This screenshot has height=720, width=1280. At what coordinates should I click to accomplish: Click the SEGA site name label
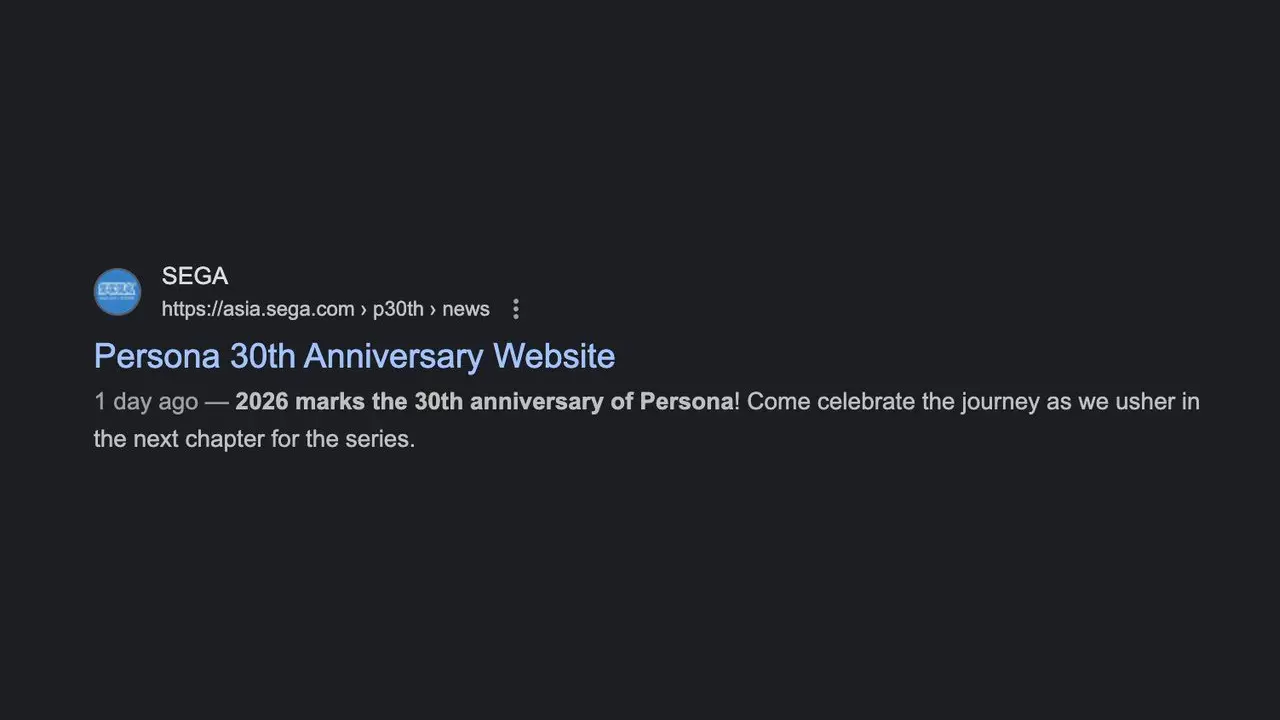(x=195, y=276)
